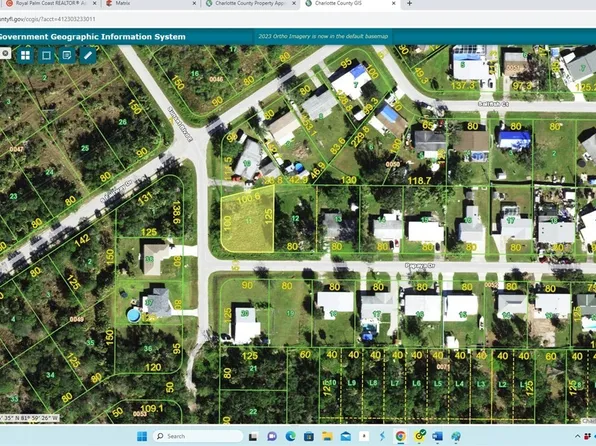The image size is (596, 446).
Task: Click the '83.6' dimension label
Action: point(338,146)
